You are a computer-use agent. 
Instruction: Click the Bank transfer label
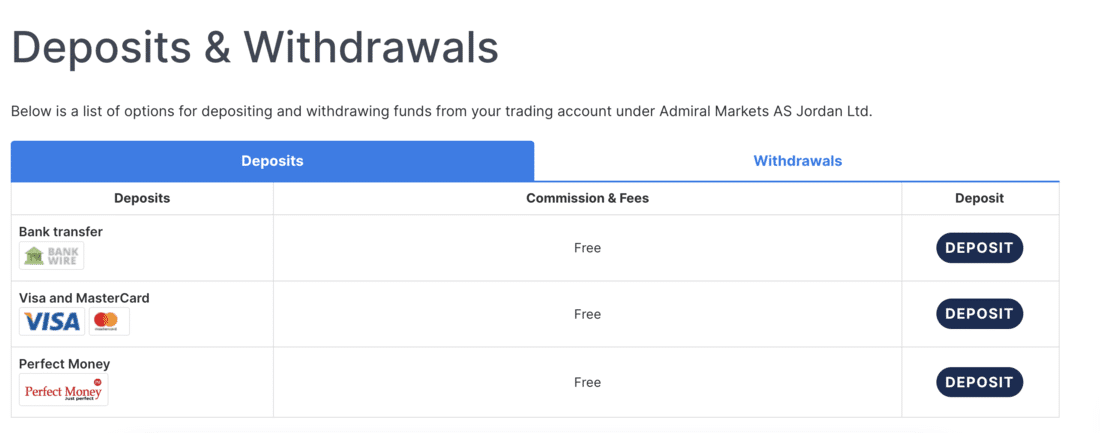(61, 232)
